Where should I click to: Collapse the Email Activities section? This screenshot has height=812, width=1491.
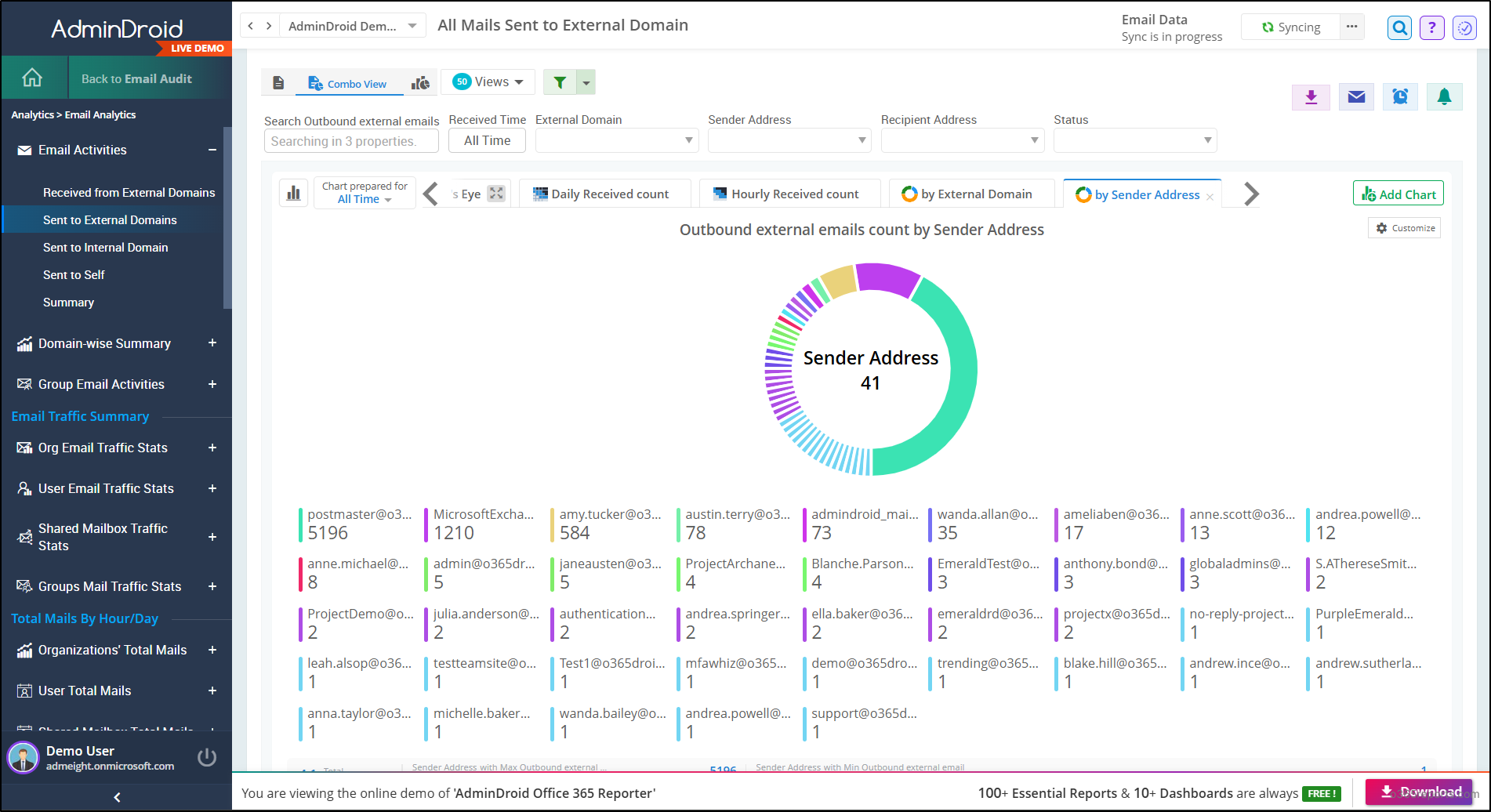(212, 150)
